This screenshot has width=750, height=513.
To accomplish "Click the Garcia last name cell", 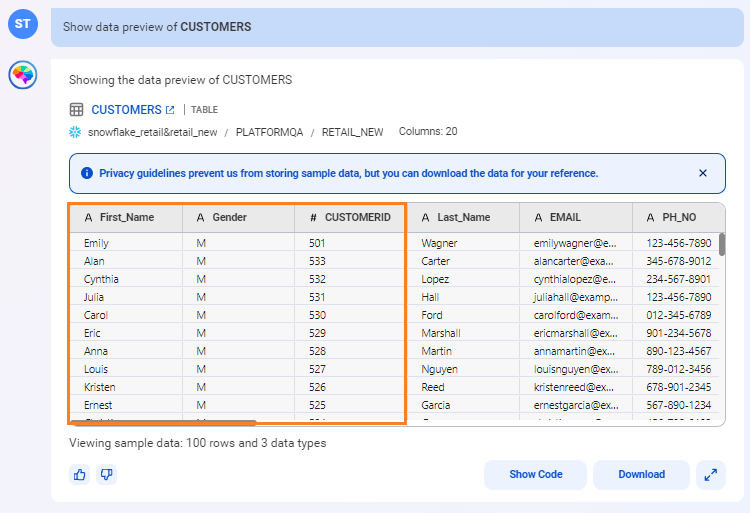I will click(x=463, y=405).
